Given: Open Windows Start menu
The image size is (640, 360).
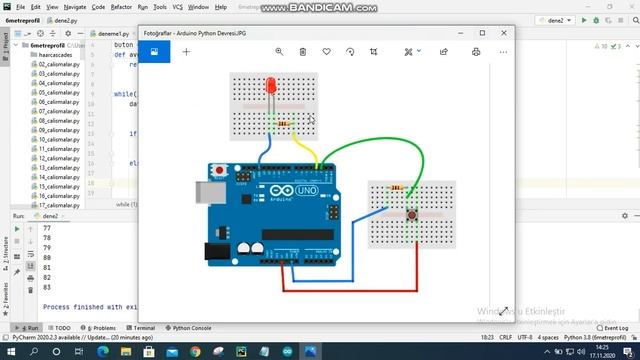Looking at the screenshot, I should (11, 351).
